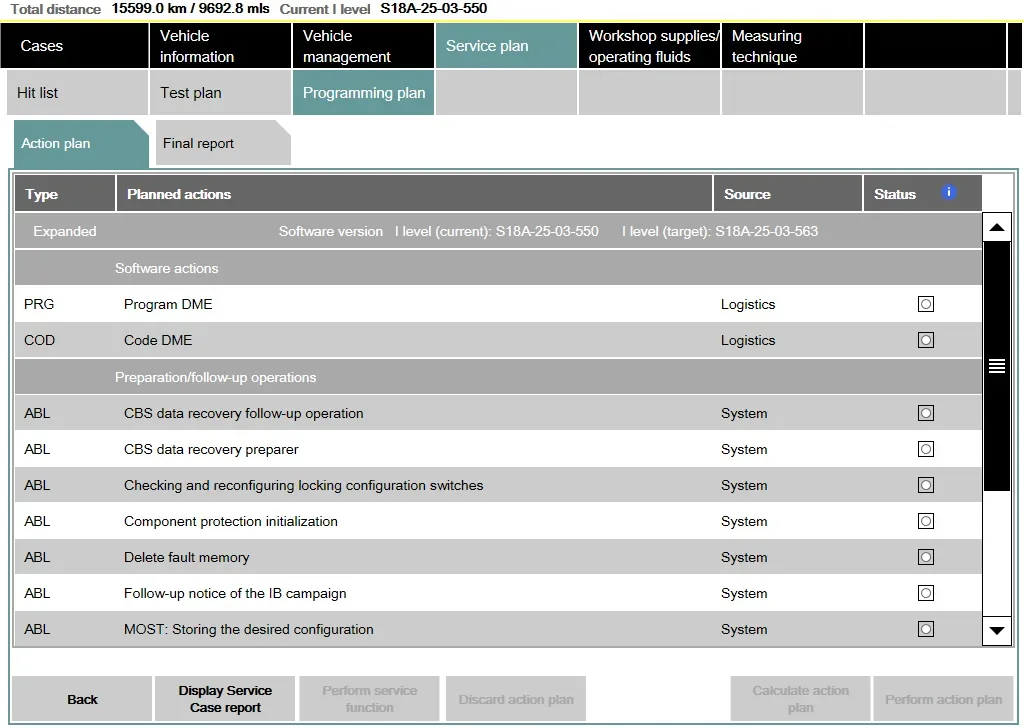Image resolution: width=1024 pixels, height=728 pixels.
Task: Click Display Service Case report button
Action: point(225,699)
